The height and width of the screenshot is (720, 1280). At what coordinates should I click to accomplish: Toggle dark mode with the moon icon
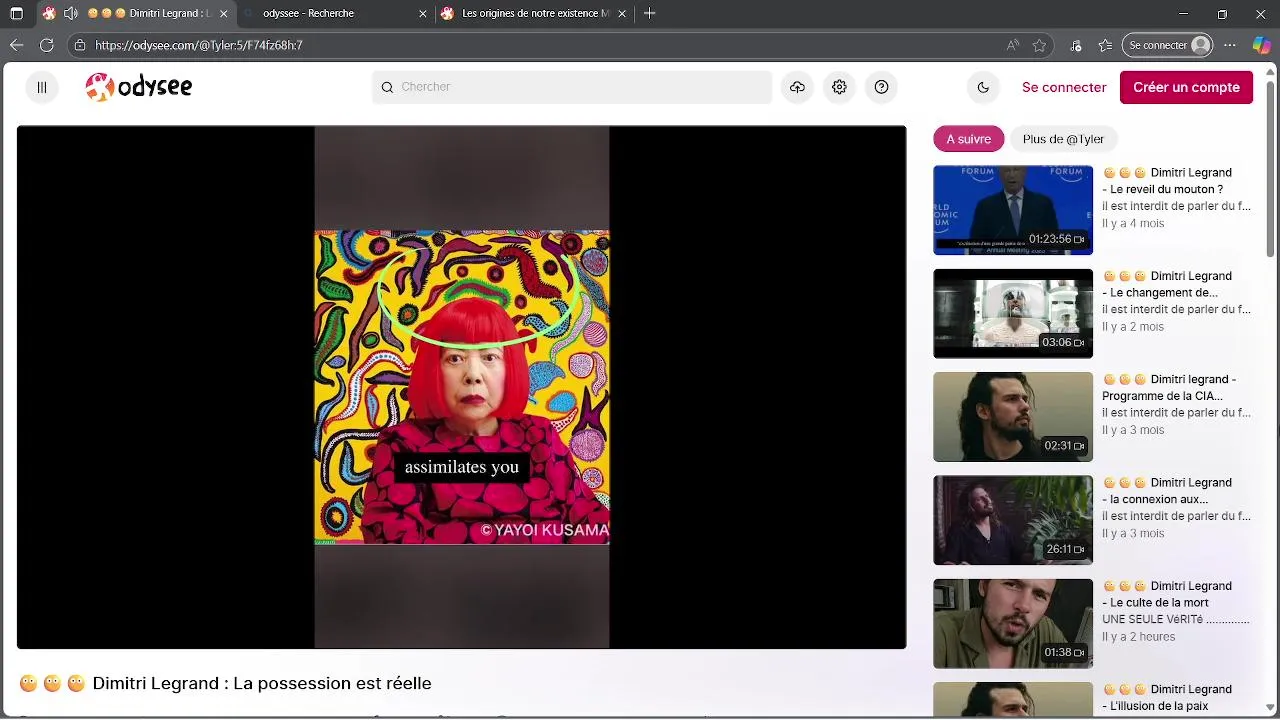983,87
